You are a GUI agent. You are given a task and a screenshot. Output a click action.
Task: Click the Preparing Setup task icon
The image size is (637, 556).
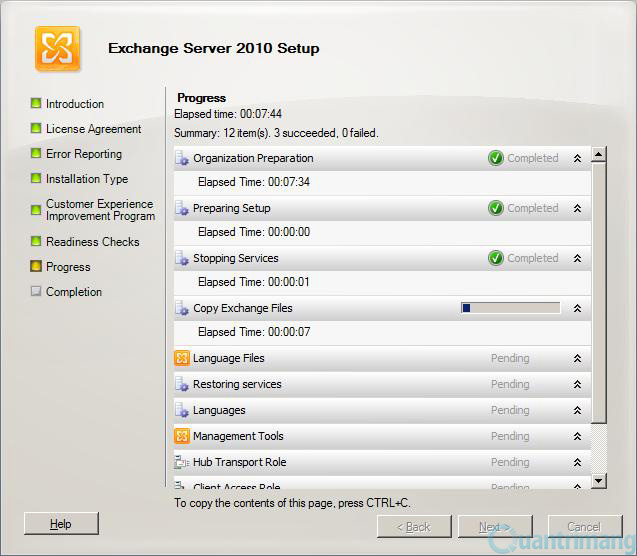click(182, 208)
